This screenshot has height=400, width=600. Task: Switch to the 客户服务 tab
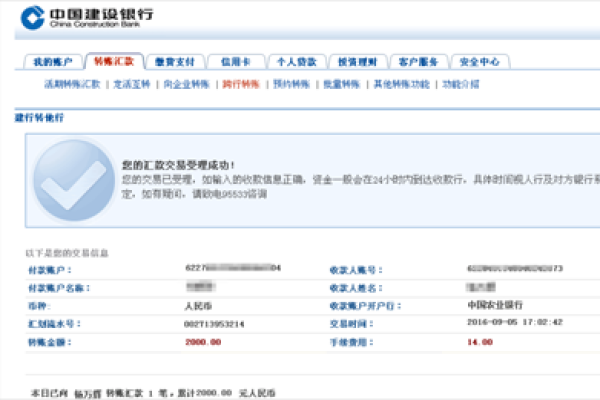click(x=418, y=62)
